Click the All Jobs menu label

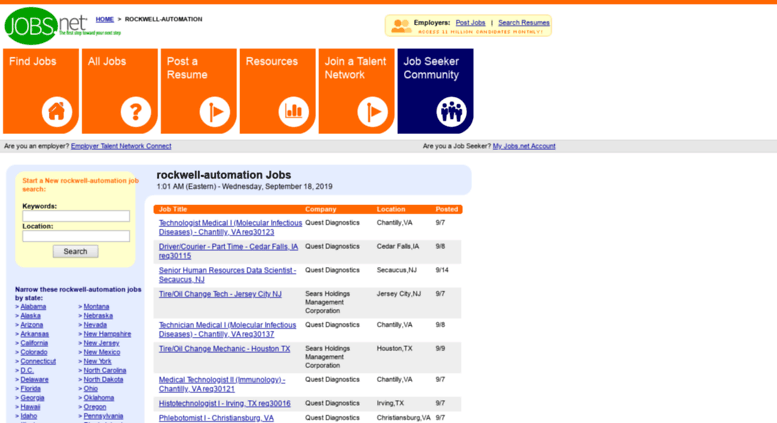(107, 61)
